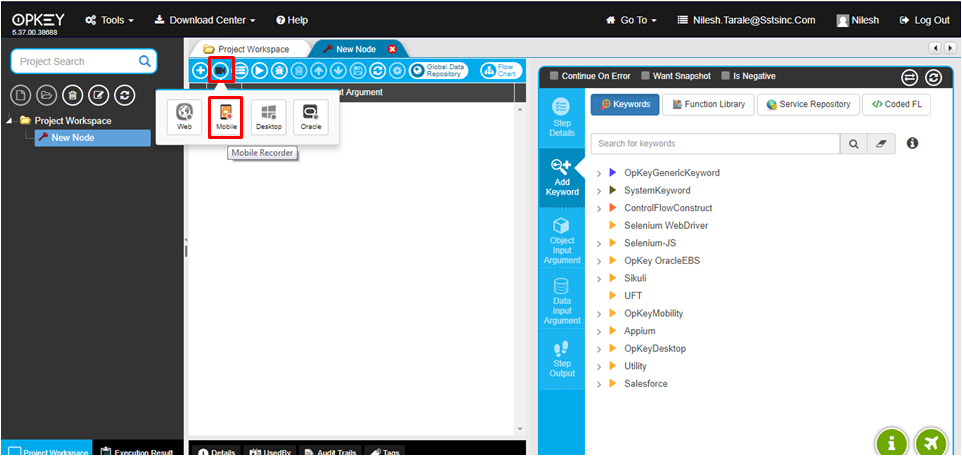Expand the ControlFlowConstruct group
Screen dimensions: 962x456
coord(599,209)
